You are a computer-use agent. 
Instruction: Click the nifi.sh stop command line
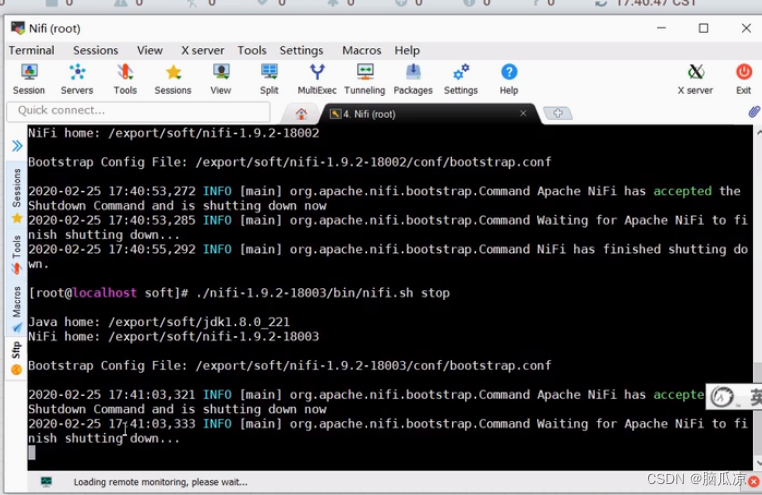[239, 293]
